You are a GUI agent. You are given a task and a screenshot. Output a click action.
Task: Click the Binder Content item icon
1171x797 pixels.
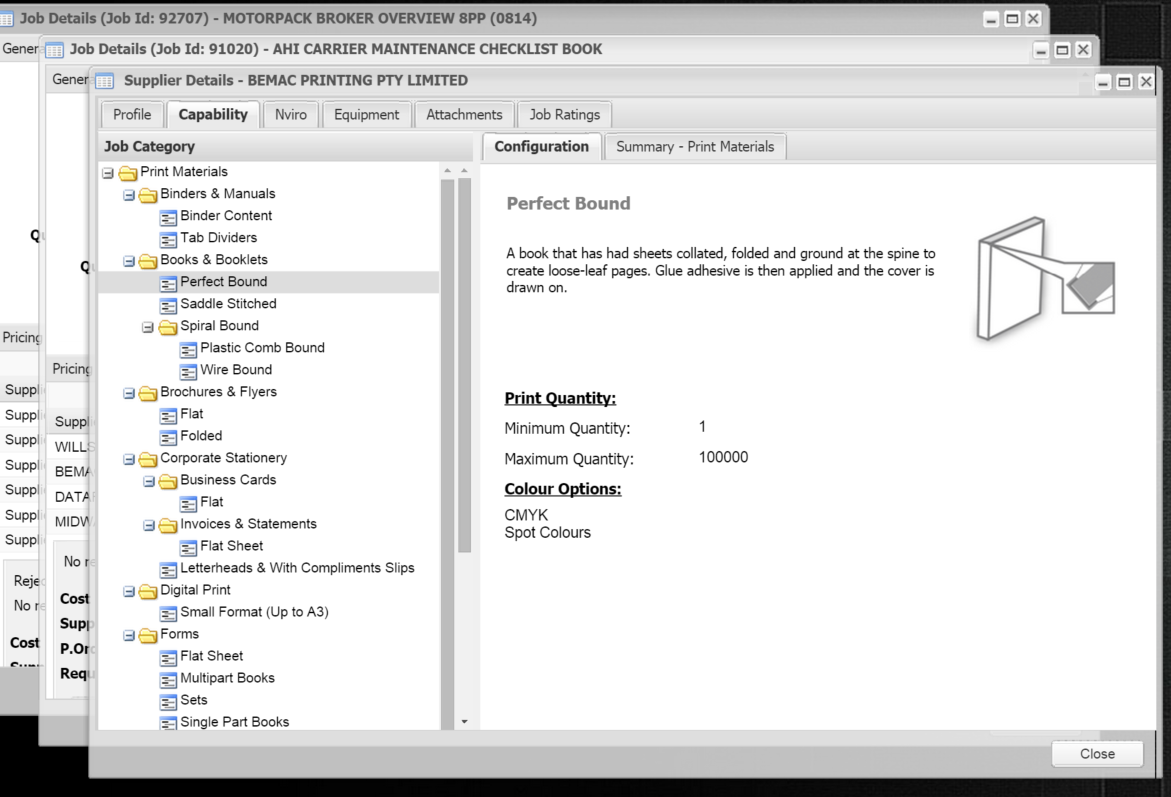pos(169,216)
